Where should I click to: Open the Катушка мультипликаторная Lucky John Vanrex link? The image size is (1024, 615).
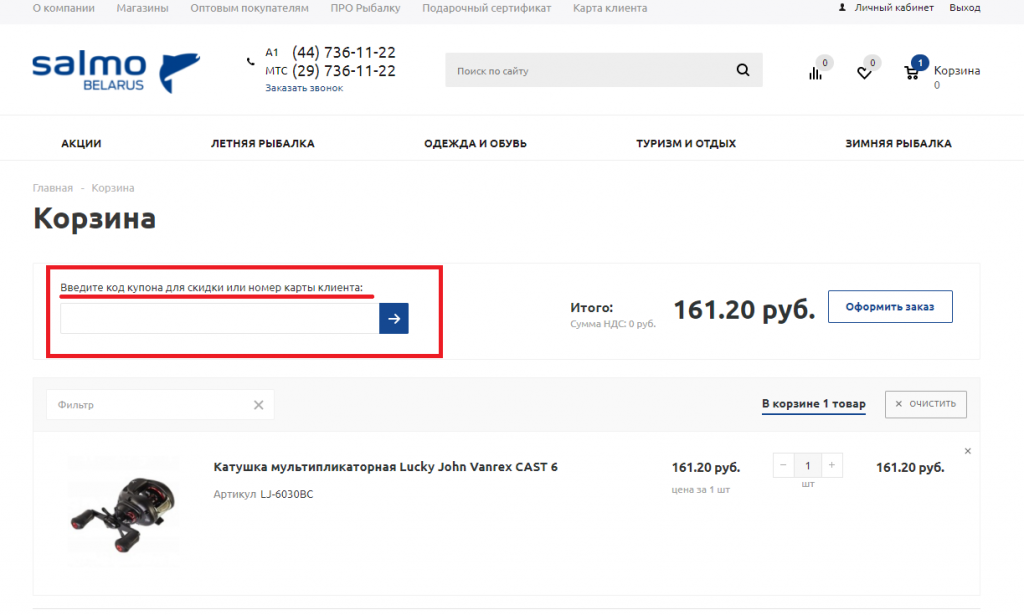[x=385, y=467]
